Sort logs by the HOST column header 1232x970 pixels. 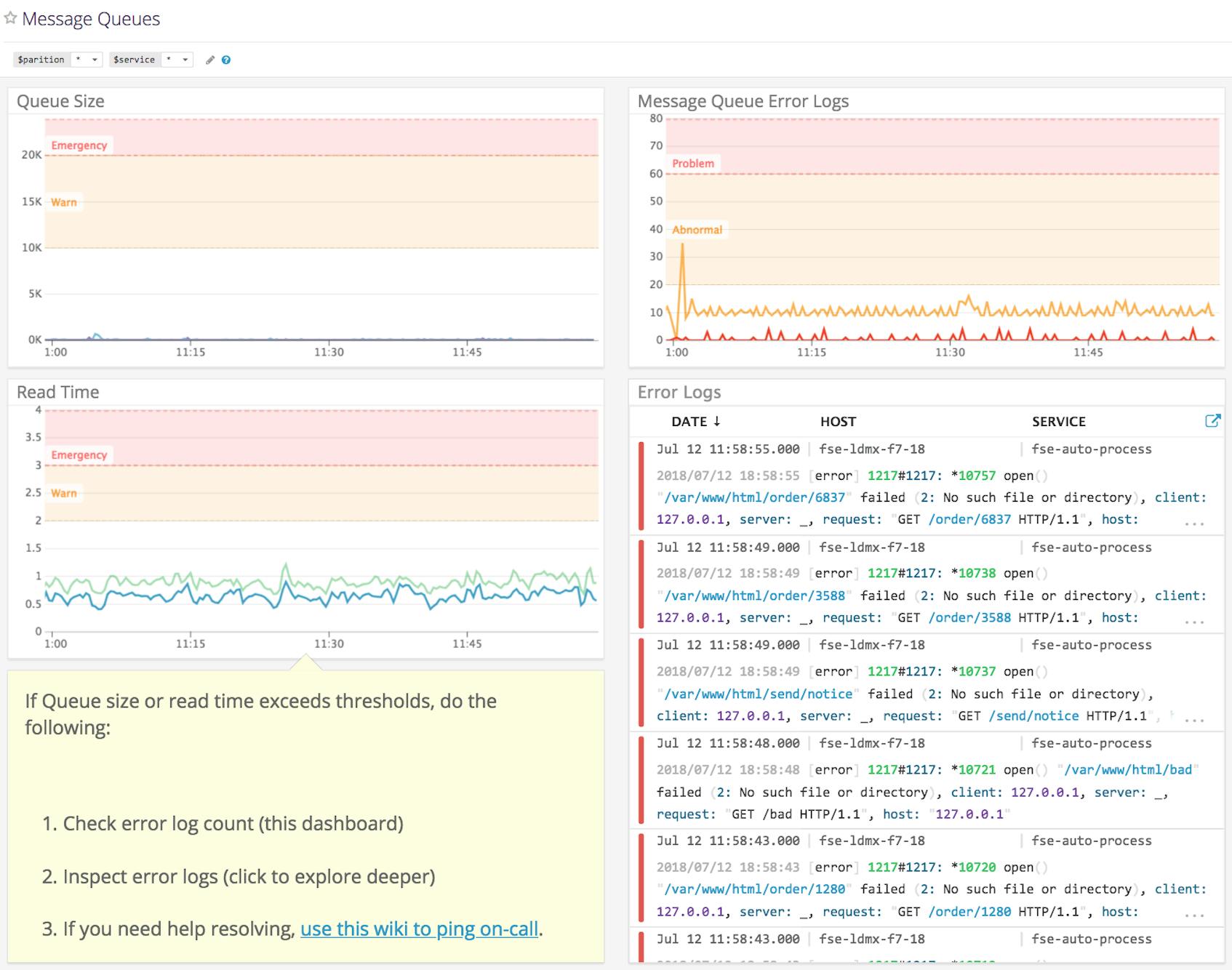[837, 421]
